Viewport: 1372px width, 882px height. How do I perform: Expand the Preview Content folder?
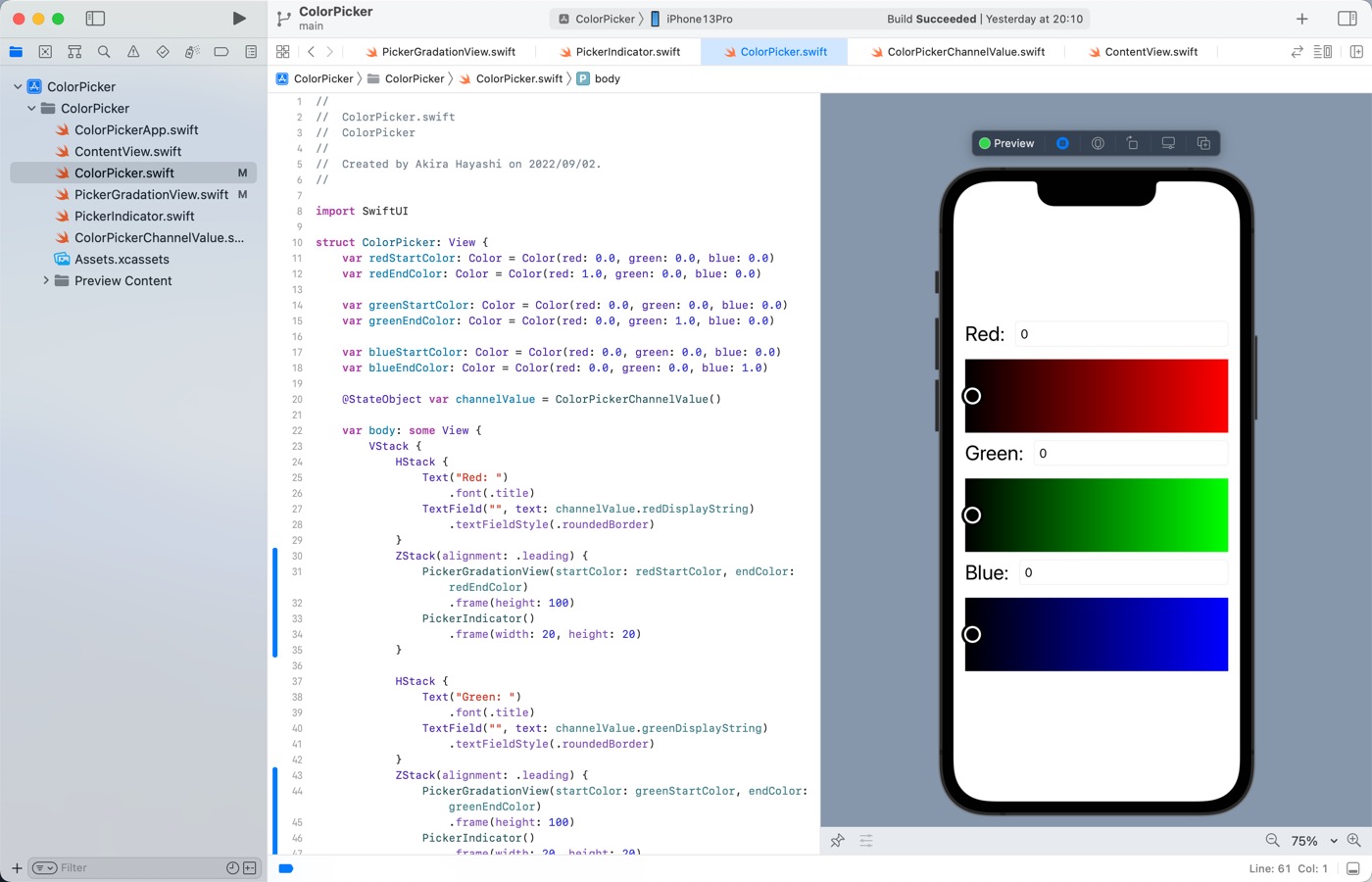pyautogui.click(x=45, y=280)
